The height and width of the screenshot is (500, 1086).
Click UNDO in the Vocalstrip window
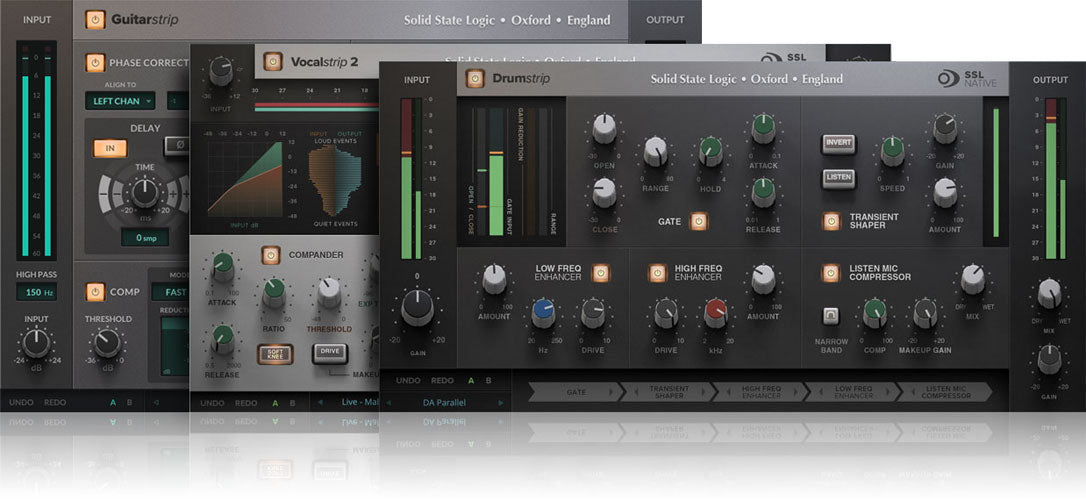tap(213, 403)
